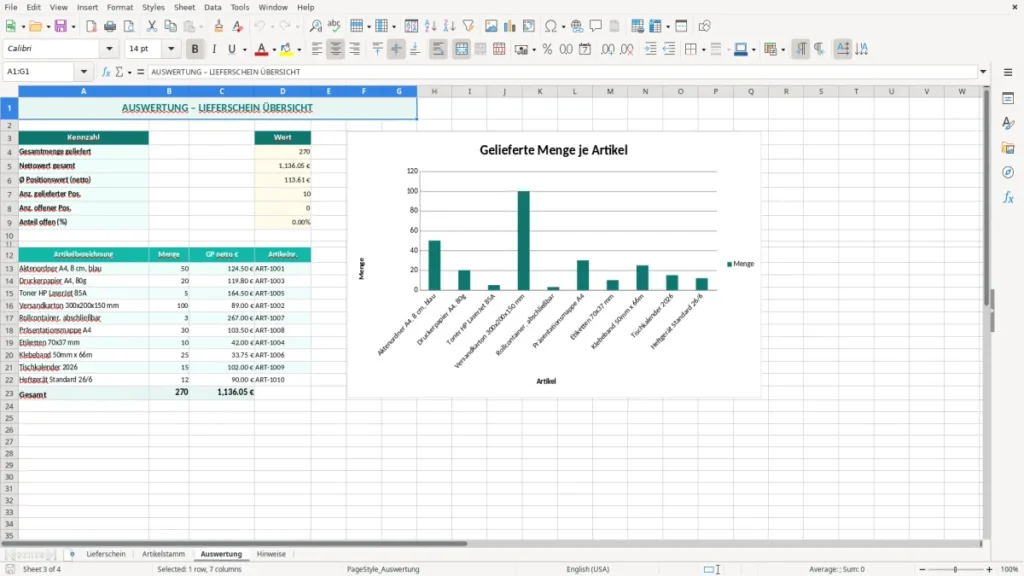Click Sort Descending icon
The width and height of the screenshot is (1024, 576).
click(449, 26)
